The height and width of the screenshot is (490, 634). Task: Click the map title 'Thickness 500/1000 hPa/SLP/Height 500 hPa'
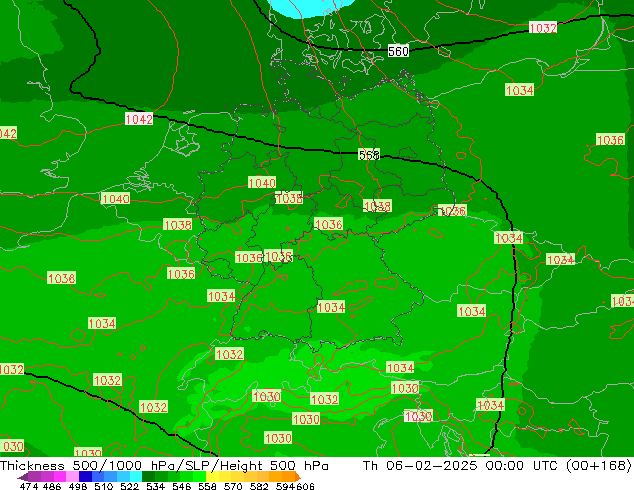pos(164,465)
